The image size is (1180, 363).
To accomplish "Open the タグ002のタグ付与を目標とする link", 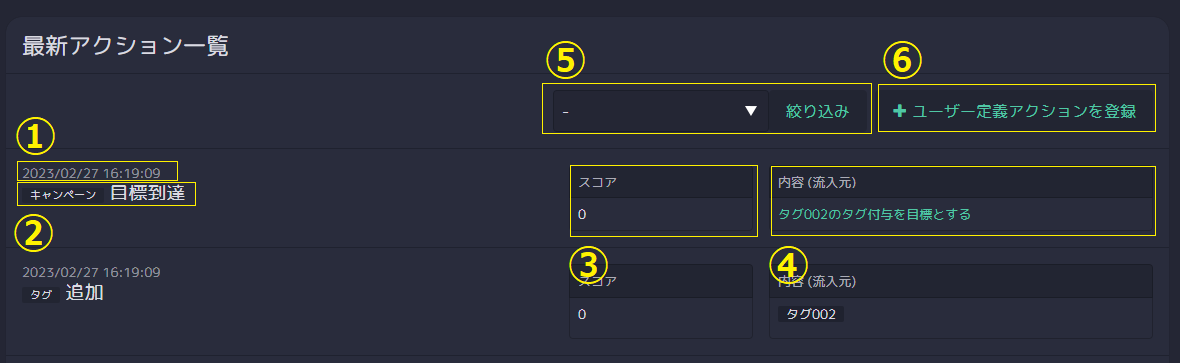I will click(x=874, y=214).
